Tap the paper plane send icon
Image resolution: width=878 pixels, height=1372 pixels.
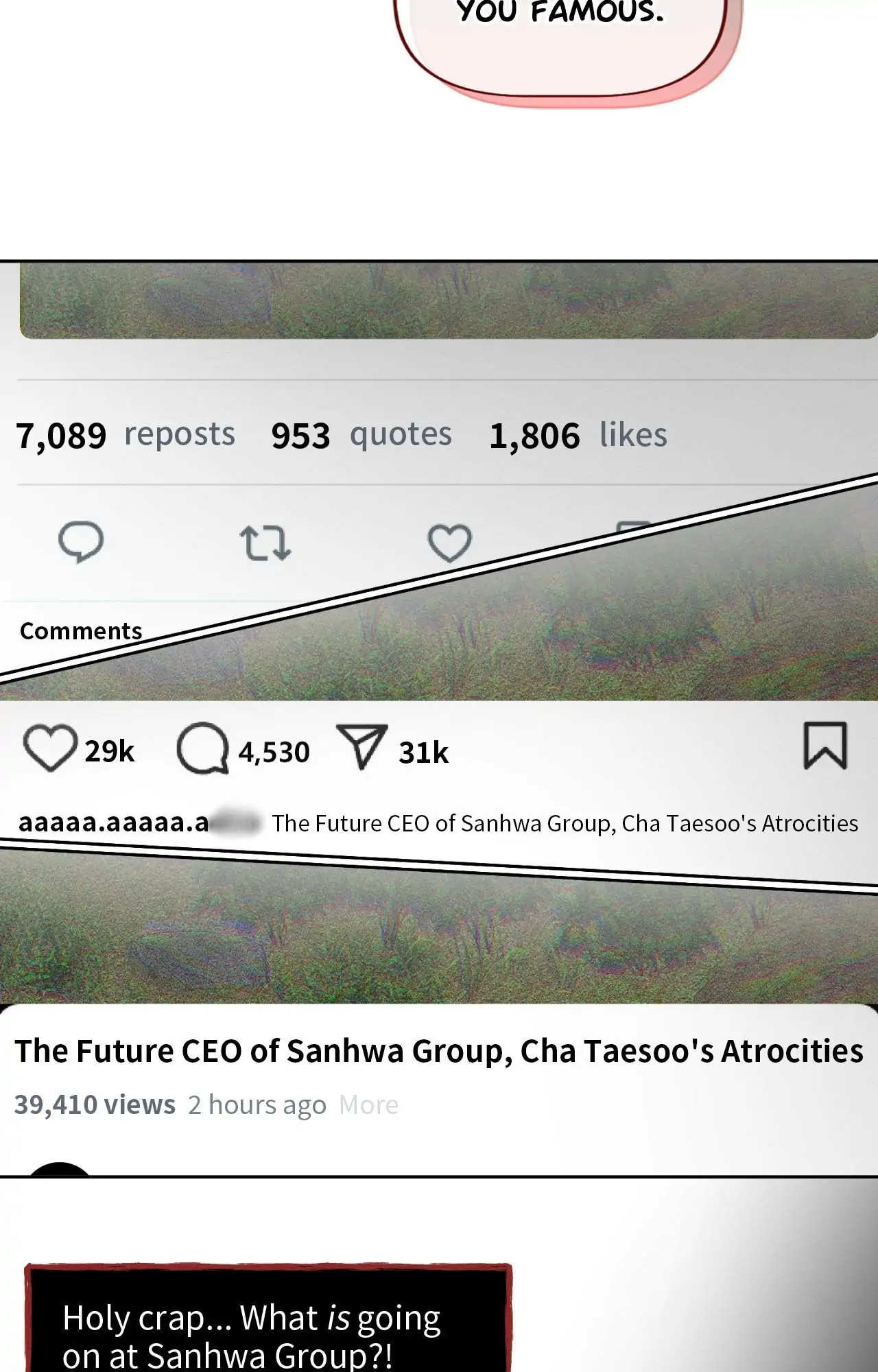tap(361, 746)
